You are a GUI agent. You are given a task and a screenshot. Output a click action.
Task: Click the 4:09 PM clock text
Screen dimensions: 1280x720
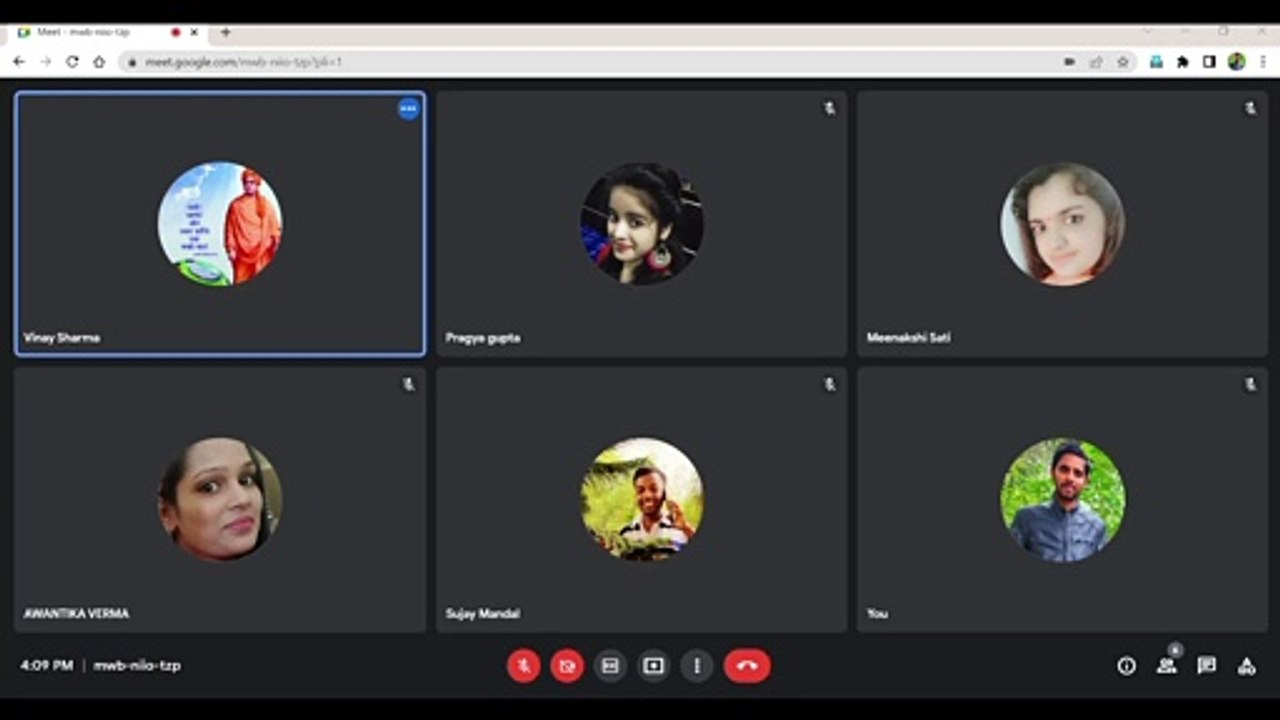[47, 665]
